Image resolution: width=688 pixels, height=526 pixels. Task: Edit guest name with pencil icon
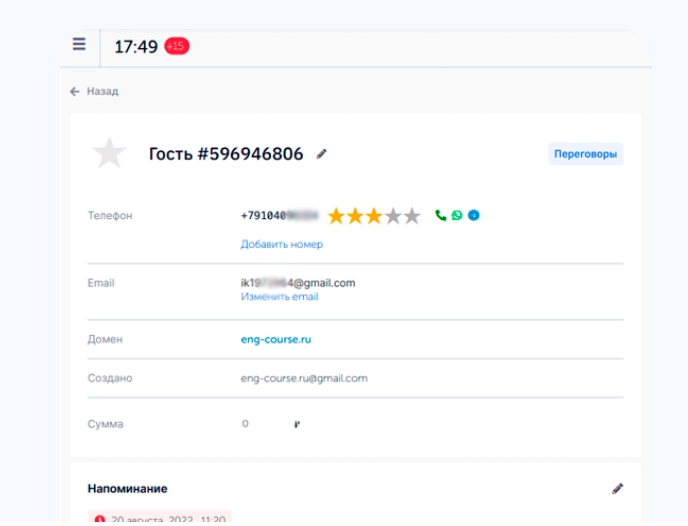[x=321, y=154]
